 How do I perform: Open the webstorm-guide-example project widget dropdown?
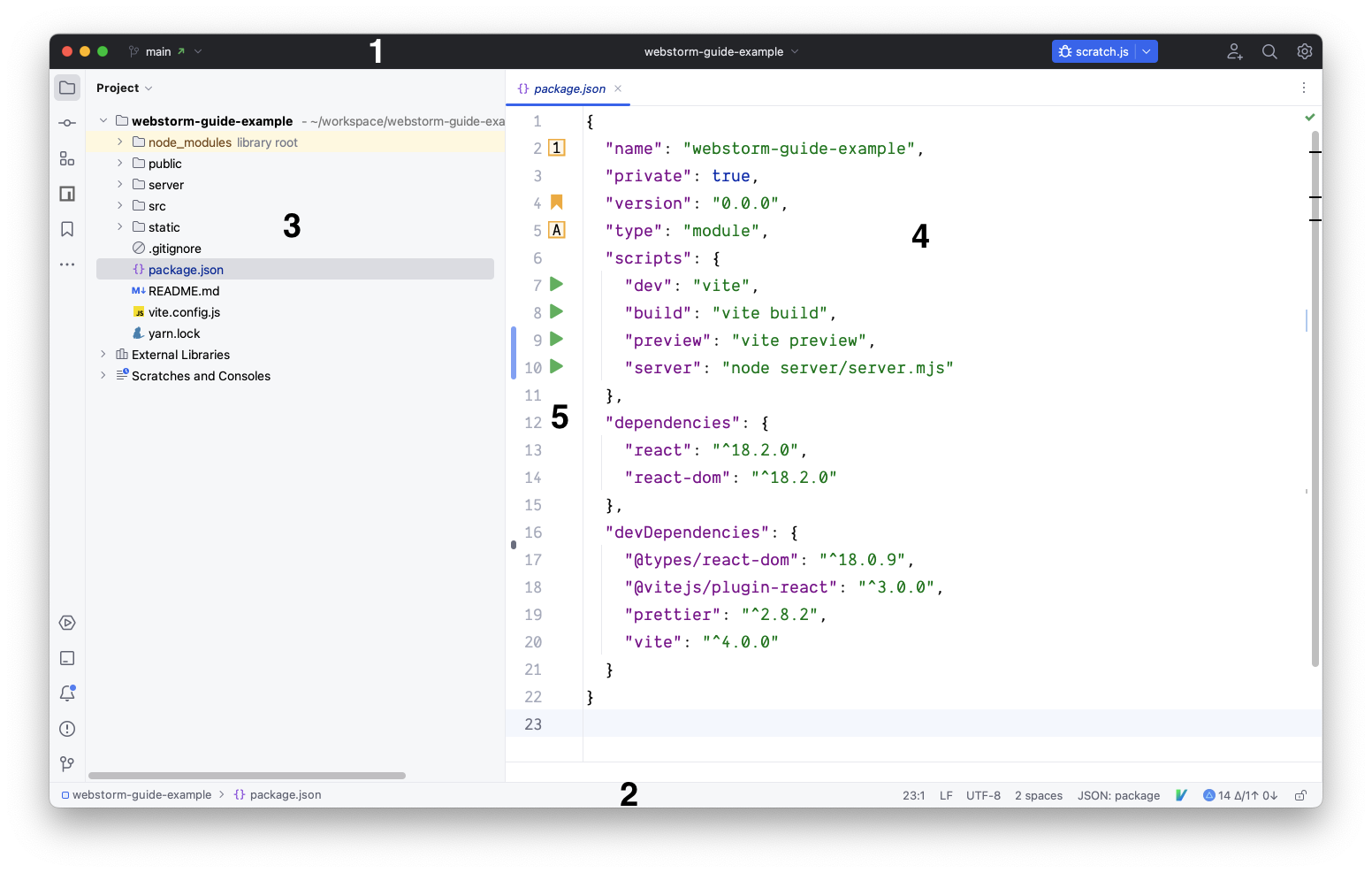(x=721, y=51)
